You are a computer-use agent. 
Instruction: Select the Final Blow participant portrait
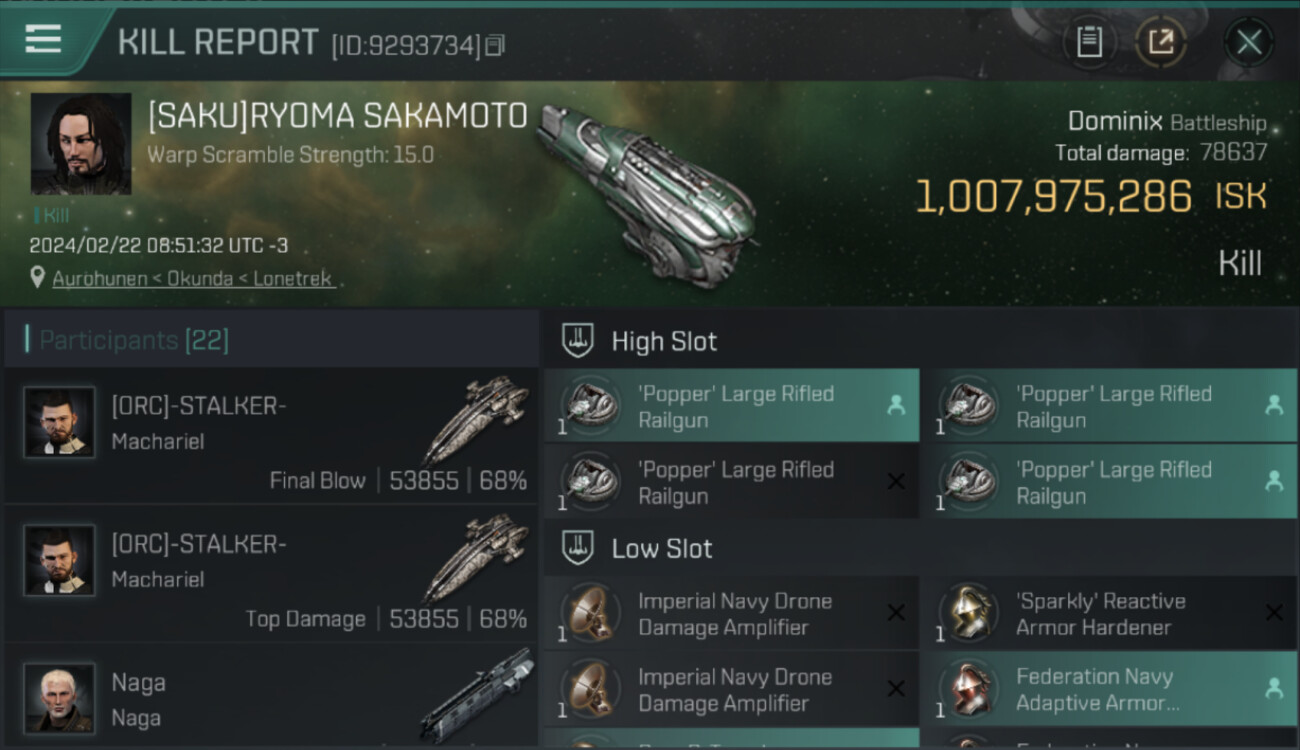[60, 423]
